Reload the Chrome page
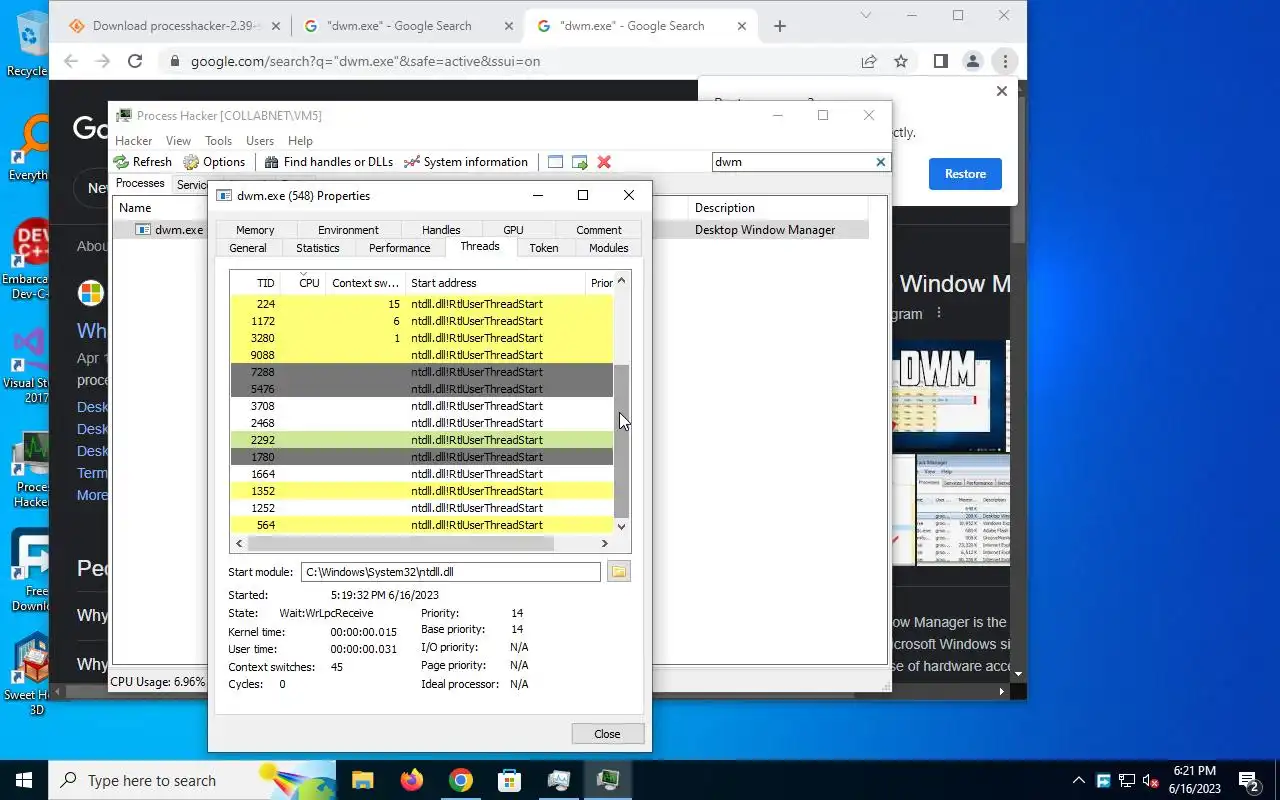Viewport: 1280px width, 800px height. pos(135,61)
